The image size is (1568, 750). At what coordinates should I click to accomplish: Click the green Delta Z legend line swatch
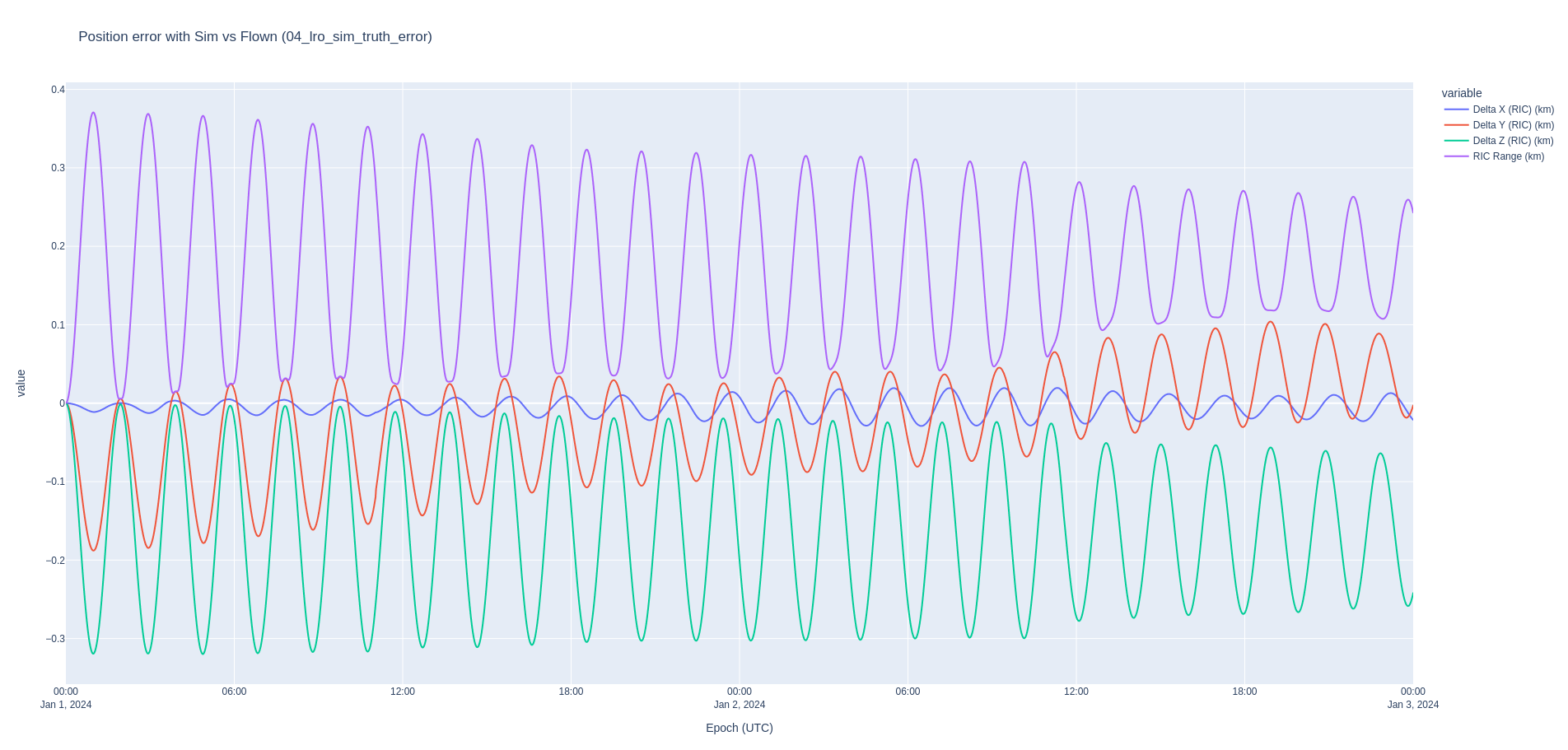(x=1457, y=141)
